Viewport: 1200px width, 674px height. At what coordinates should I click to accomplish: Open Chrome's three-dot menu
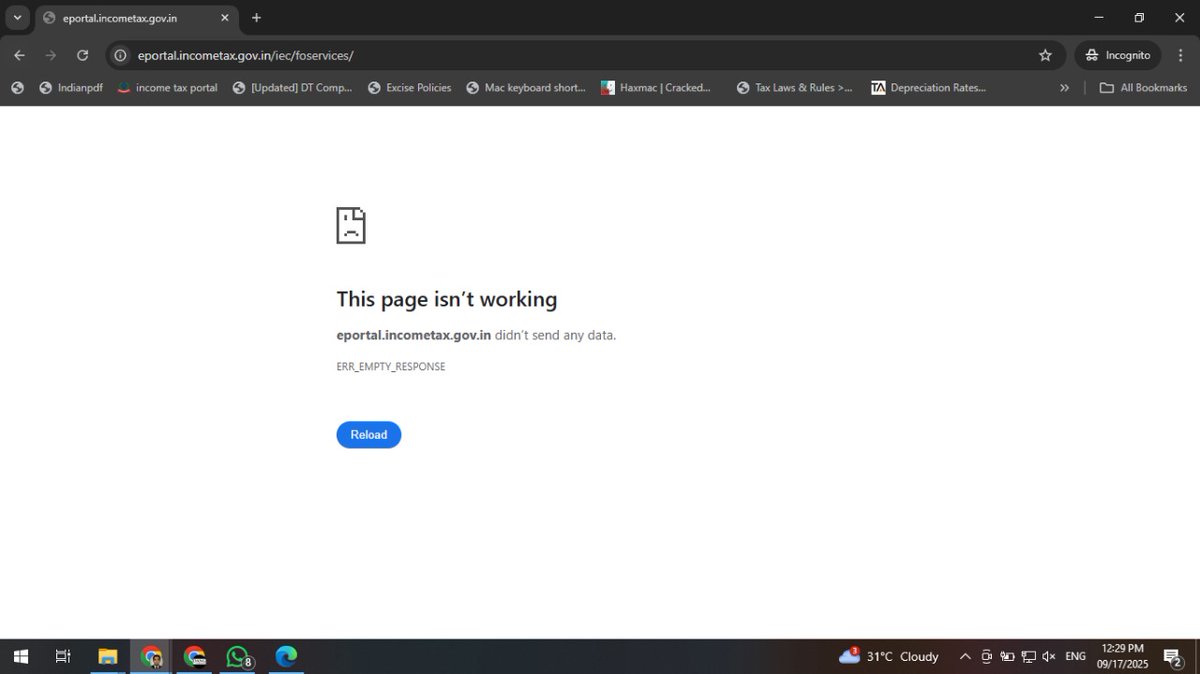[x=1181, y=55]
